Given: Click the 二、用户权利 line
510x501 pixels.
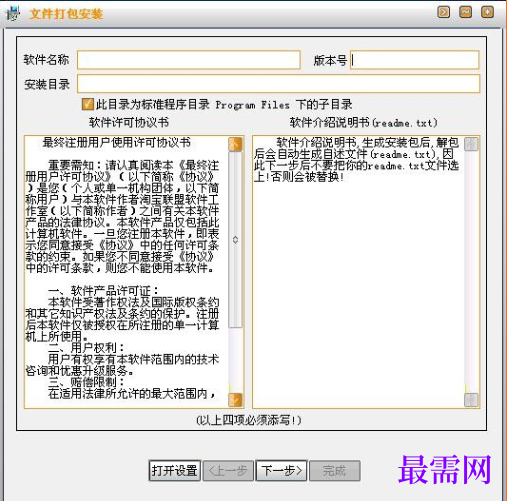Looking at the screenshot, I should pos(86,348).
